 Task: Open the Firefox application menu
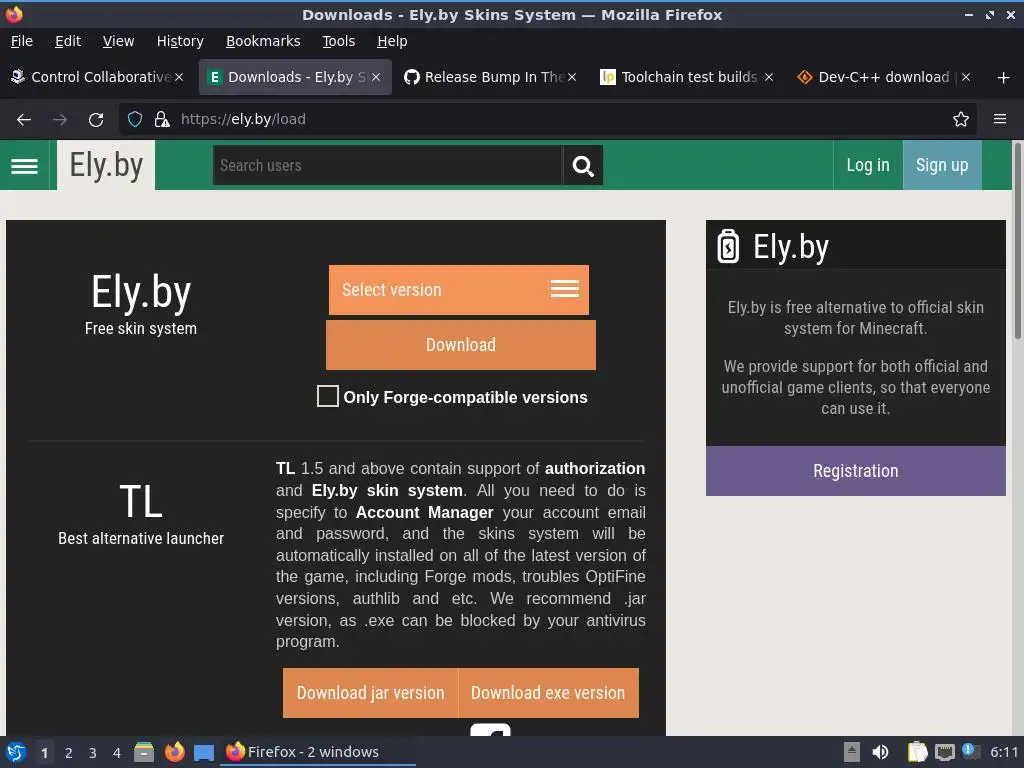(x=1000, y=120)
